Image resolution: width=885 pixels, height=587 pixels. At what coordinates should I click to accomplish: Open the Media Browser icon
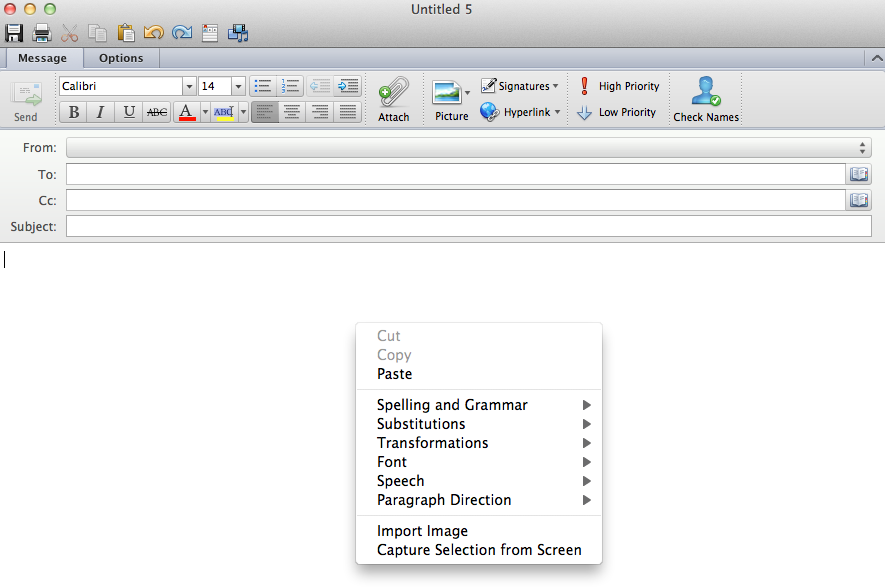pyautogui.click(x=238, y=33)
